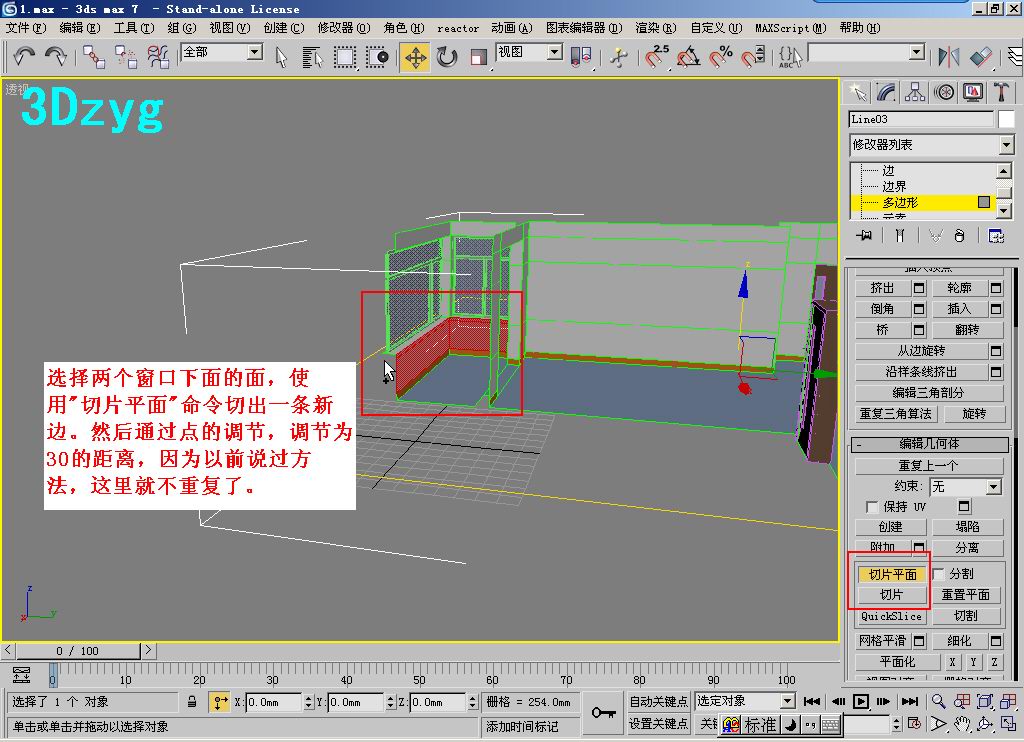
Task: Open the 修改器 menu
Action: (x=344, y=28)
